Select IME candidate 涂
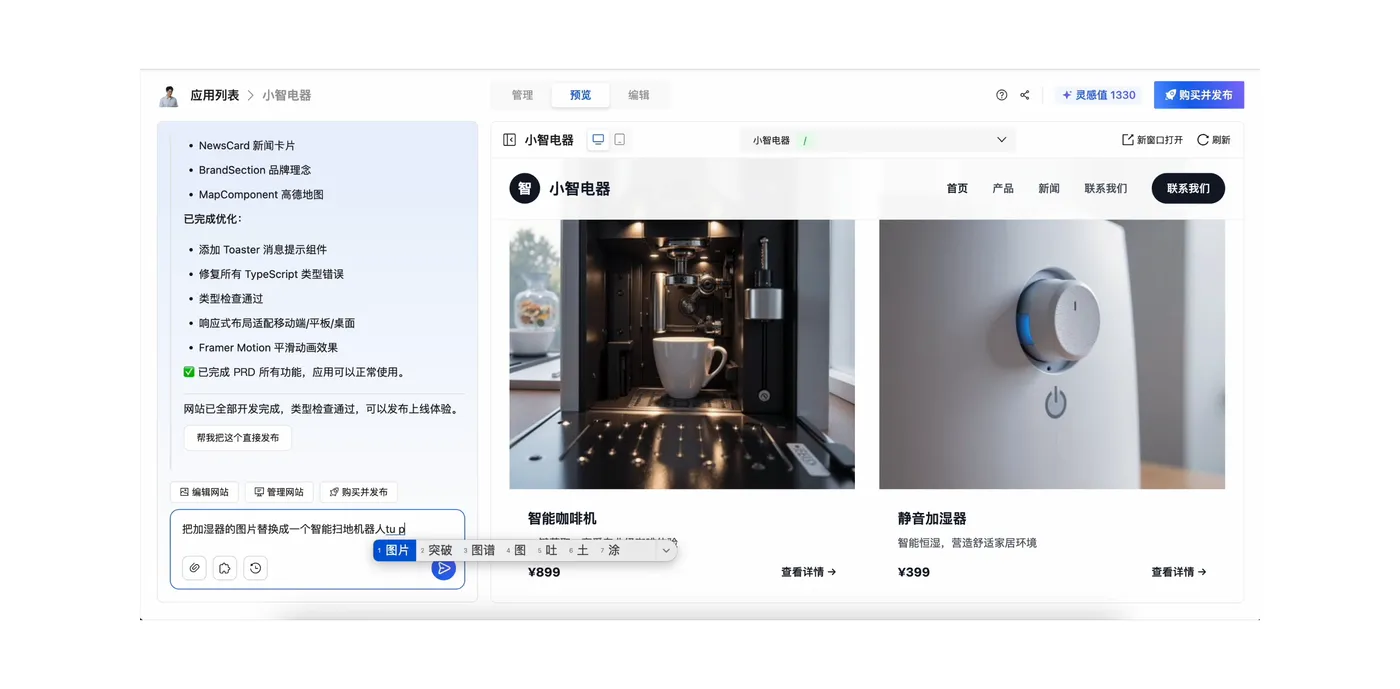The image size is (1400, 689). pos(611,550)
